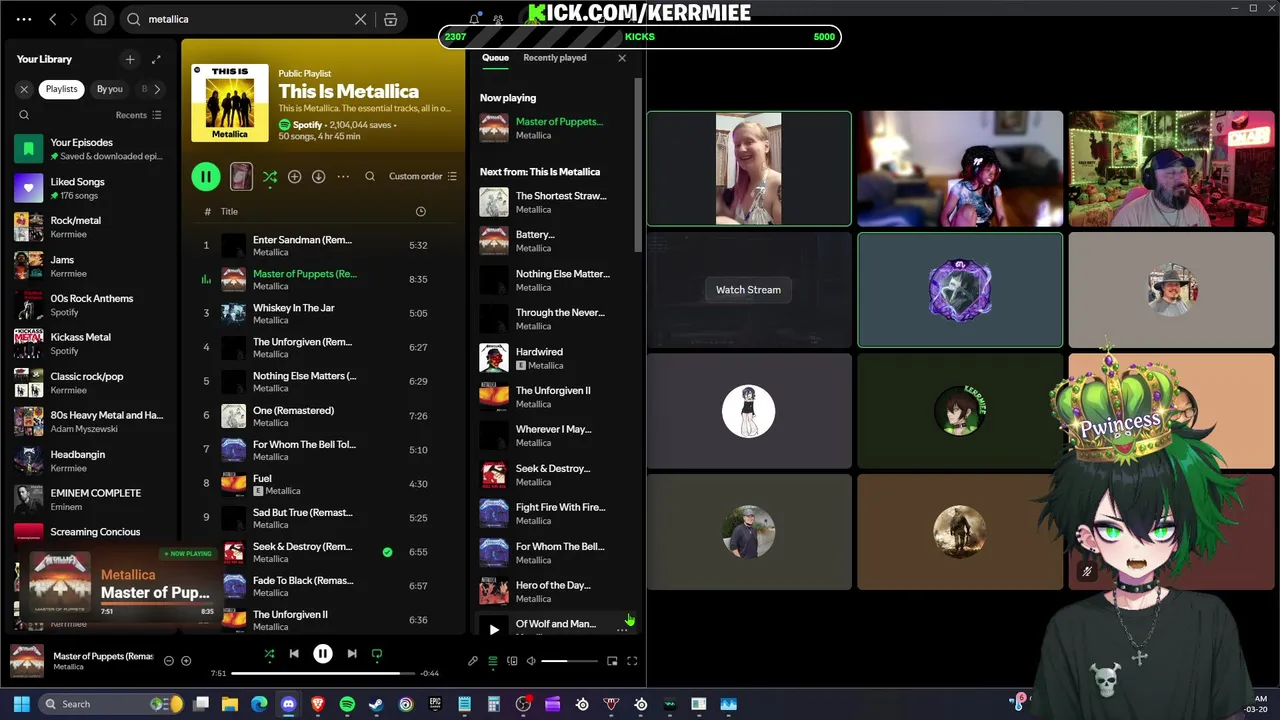This screenshot has width=1280, height=720.
Task: Open the Friend Activity icon
Action: point(498,19)
